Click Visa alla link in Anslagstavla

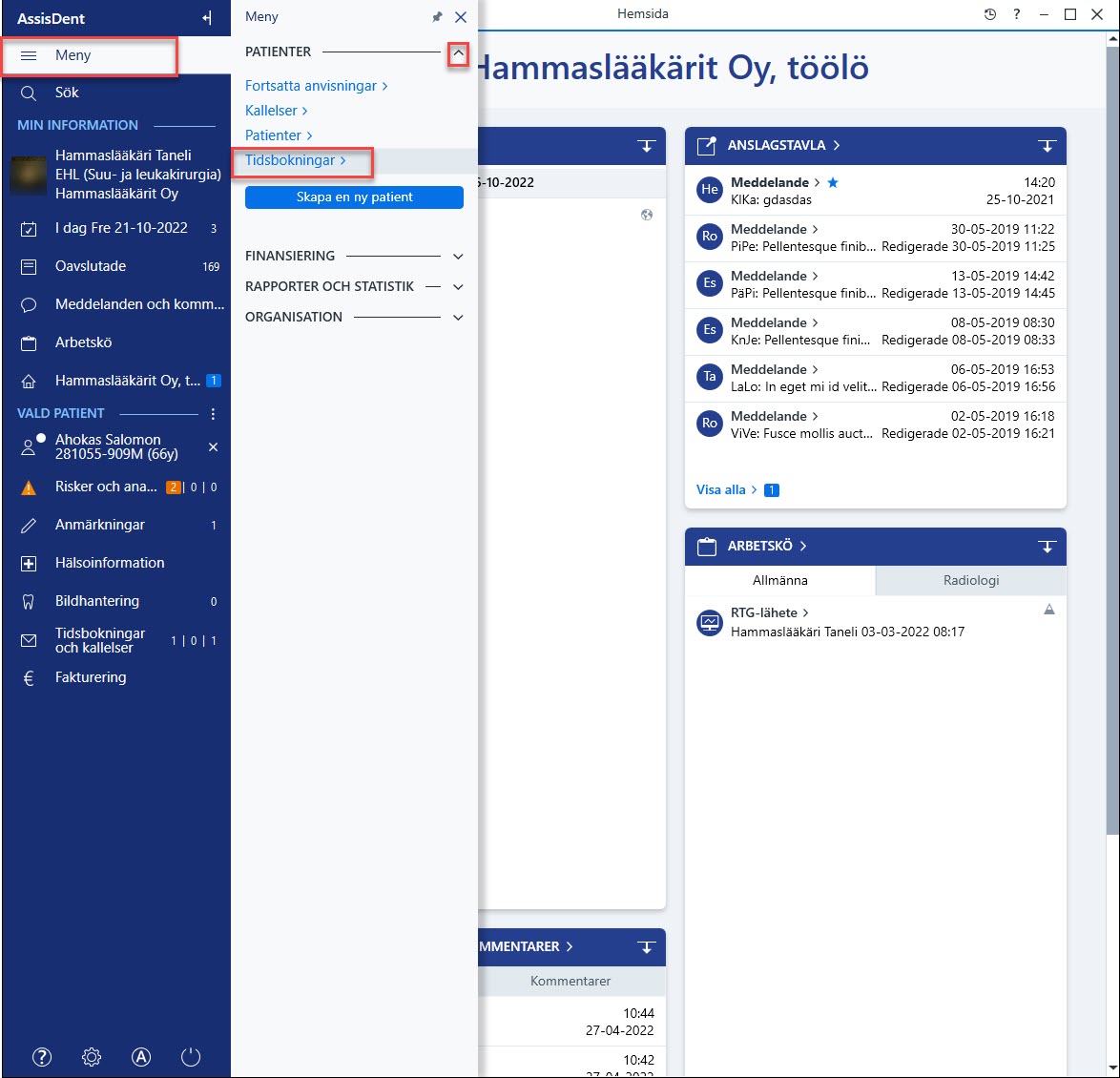click(726, 490)
